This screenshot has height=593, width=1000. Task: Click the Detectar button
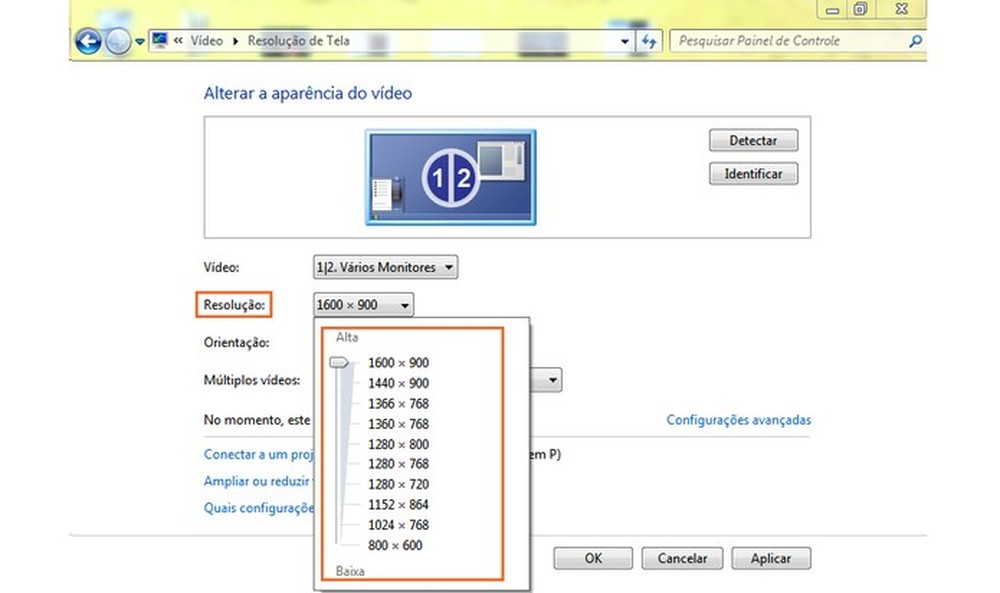753,140
